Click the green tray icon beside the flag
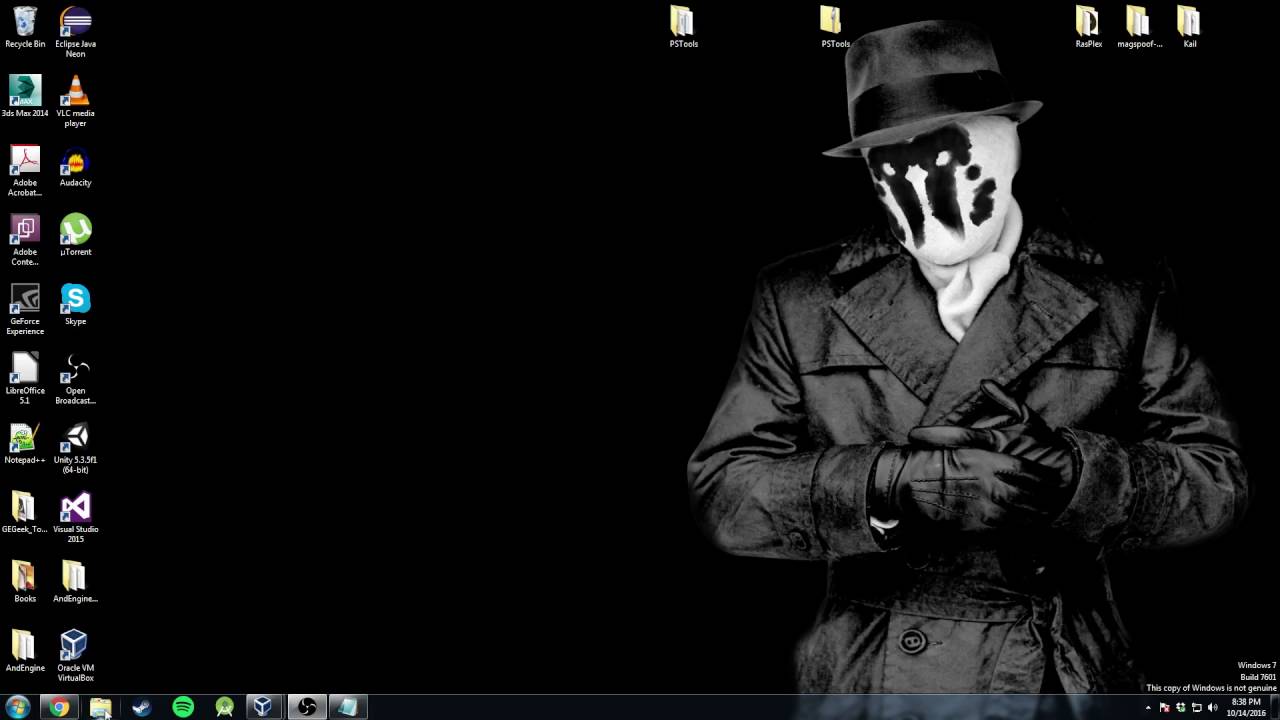Screen dimensions: 1280x720 (1181, 708)
